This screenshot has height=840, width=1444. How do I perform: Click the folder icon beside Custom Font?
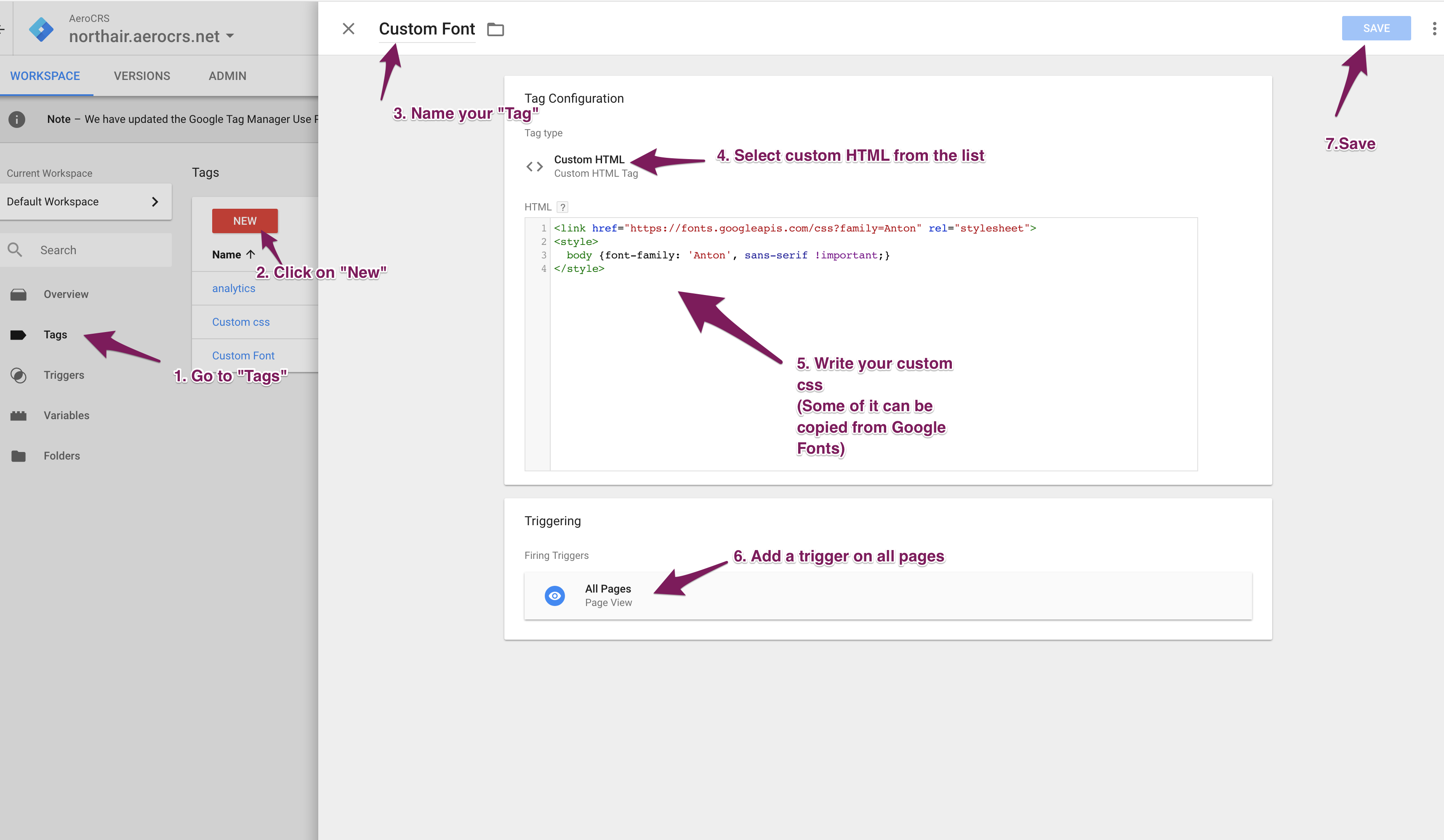(495, 29)
